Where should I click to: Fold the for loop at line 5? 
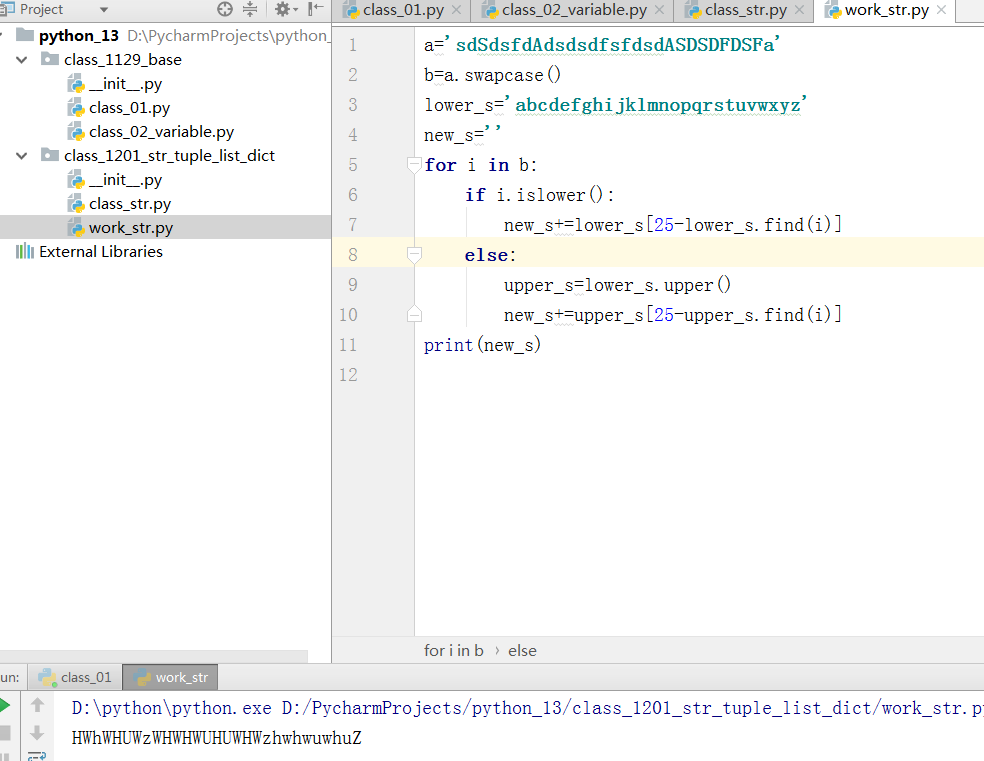[414, 165]
